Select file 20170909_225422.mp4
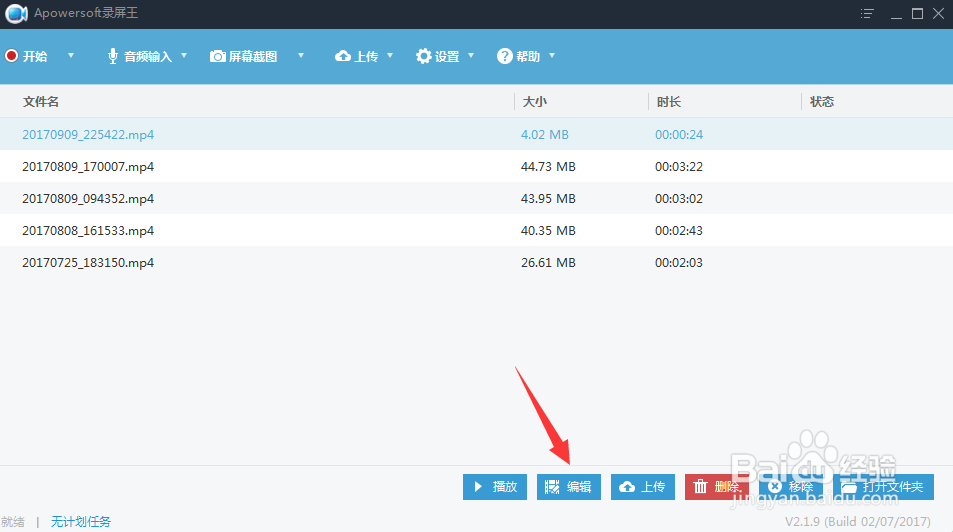Image resolution: width=953 pixels, height=532 pixels. point(88,134)
